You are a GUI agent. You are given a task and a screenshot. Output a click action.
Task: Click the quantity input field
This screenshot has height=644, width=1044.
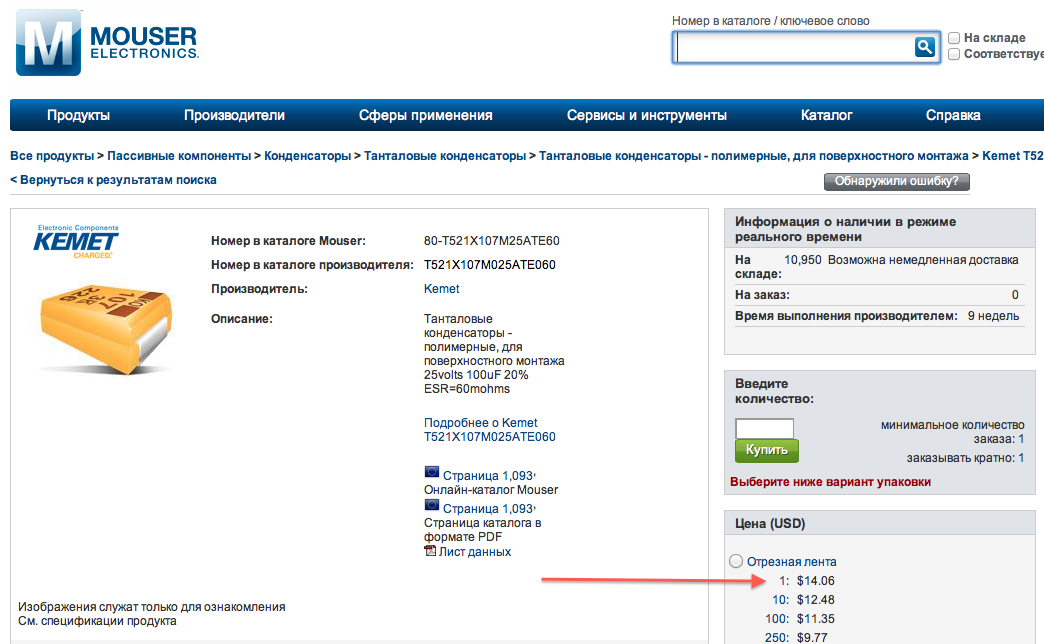764,428
